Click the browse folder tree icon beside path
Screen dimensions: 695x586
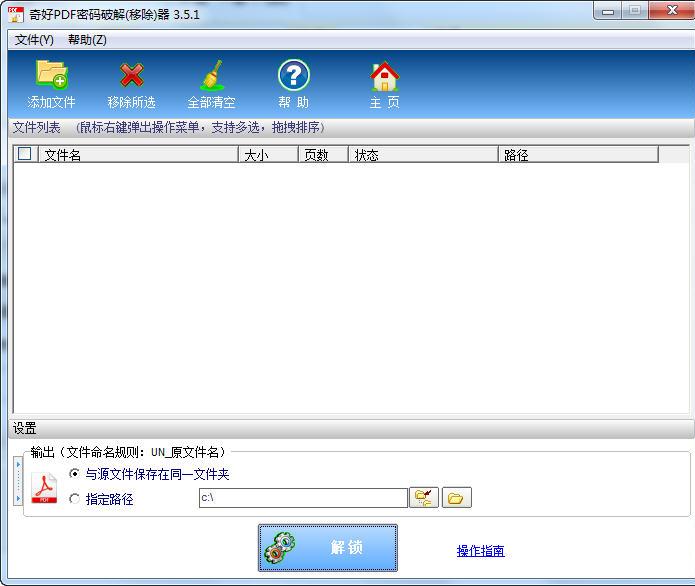424,498
